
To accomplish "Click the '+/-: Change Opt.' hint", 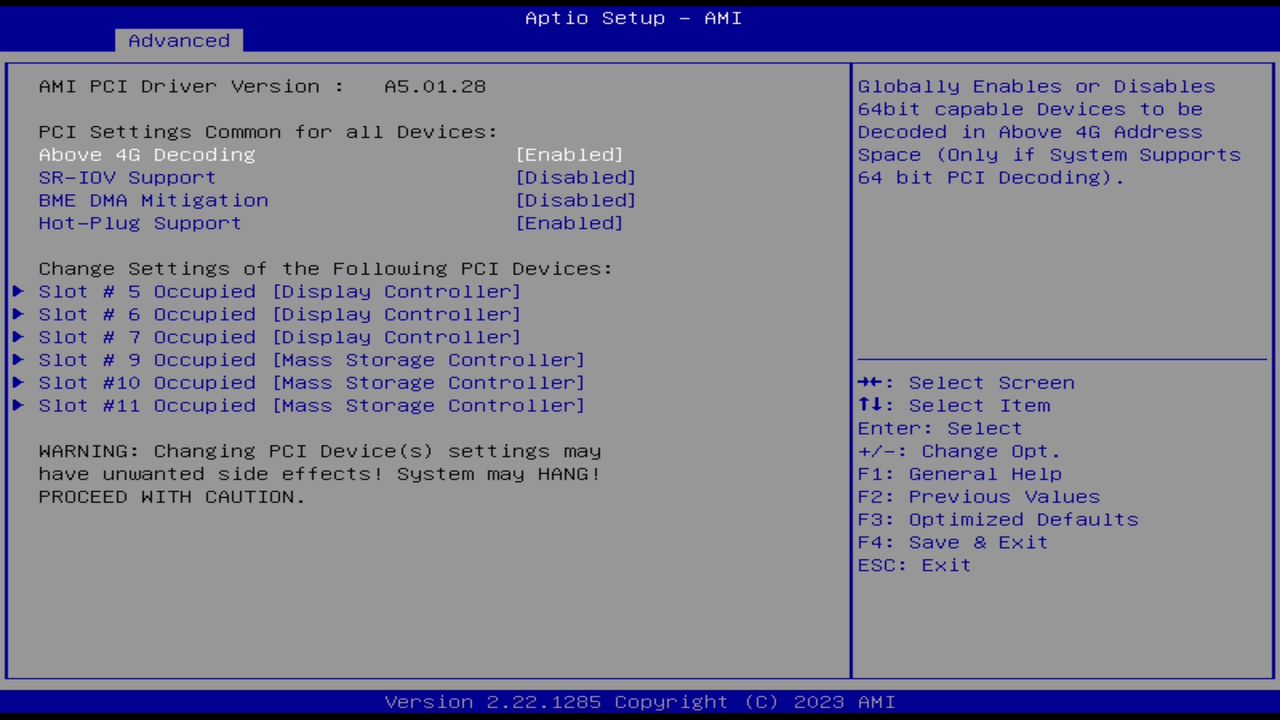I will [959, 452].
